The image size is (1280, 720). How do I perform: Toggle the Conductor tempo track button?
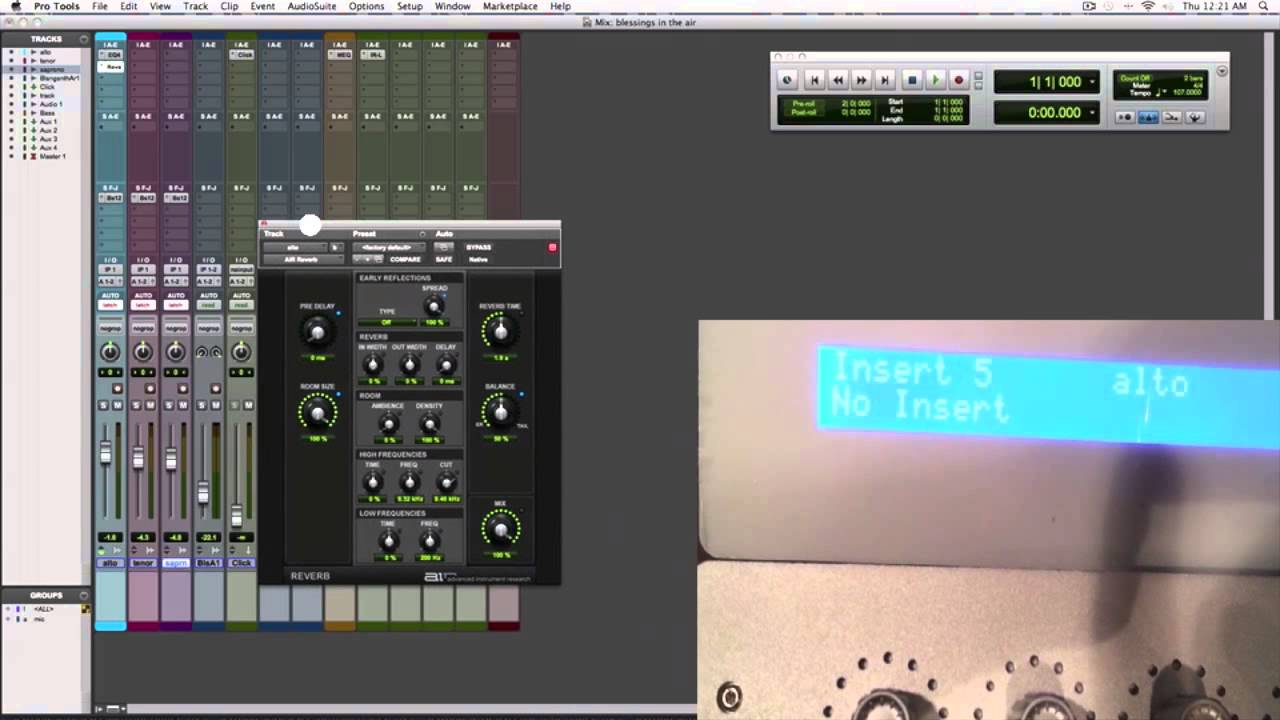pyautogui.click(x=1194, y=117)
